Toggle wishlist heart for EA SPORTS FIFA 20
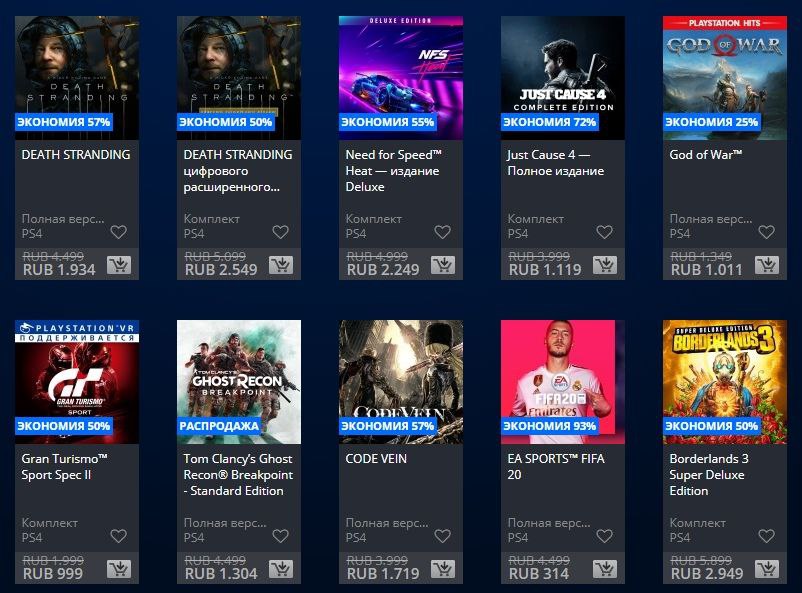 [605, 536]
